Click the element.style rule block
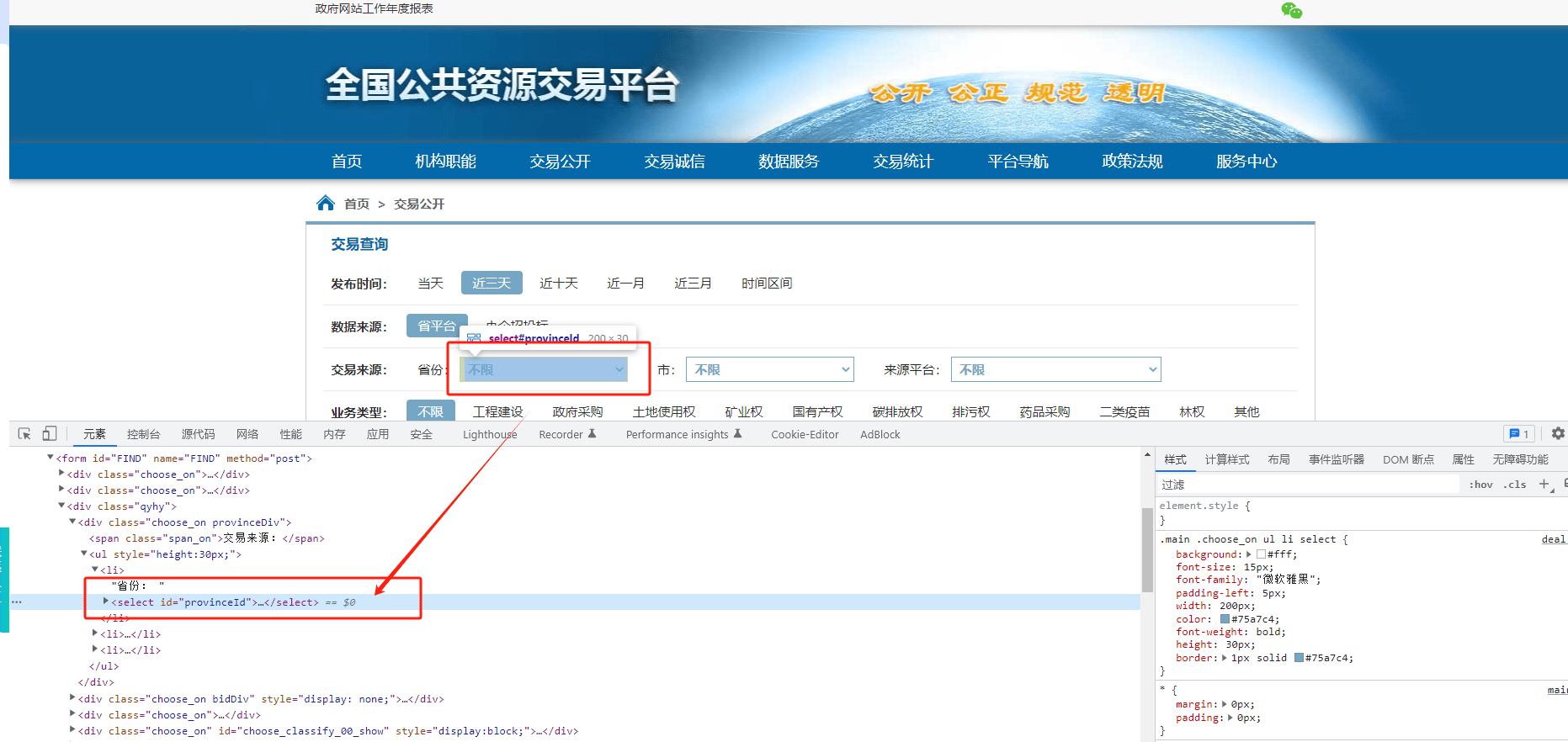The image size is (1568, 742). tap(1362, 513)
